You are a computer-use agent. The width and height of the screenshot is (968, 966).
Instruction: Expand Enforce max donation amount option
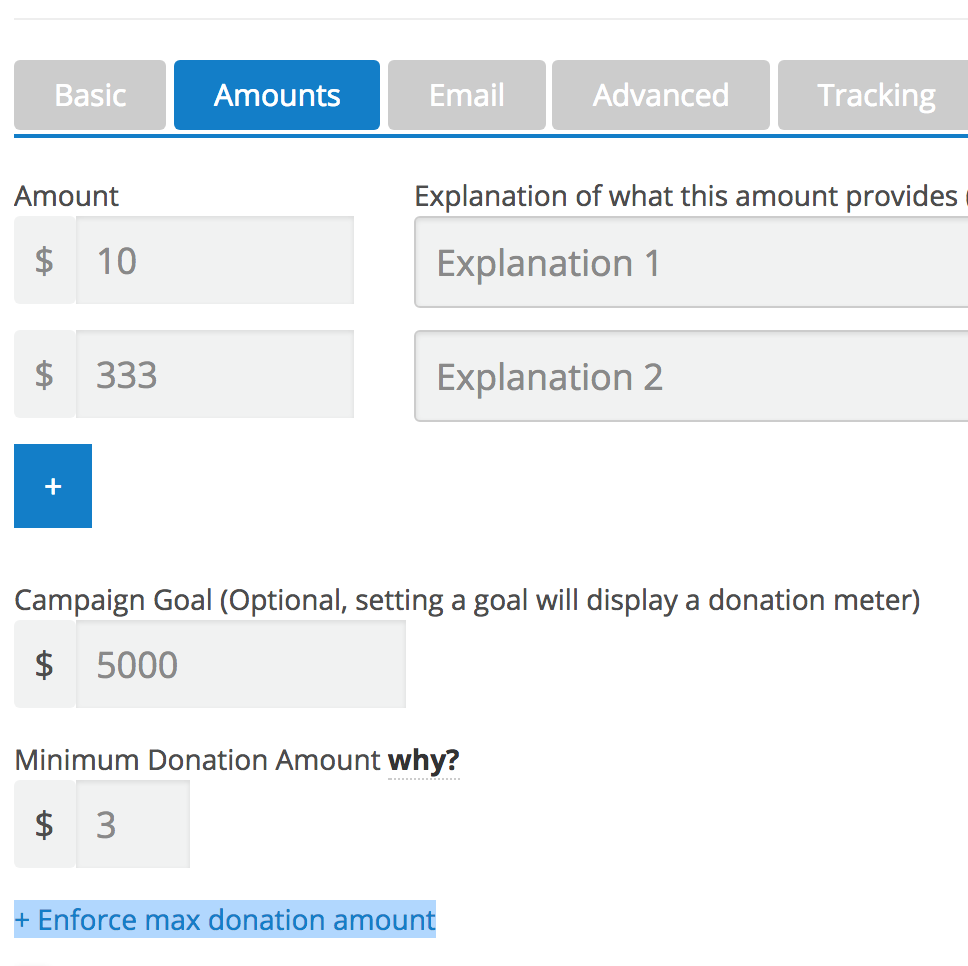(x=225, y=920)
